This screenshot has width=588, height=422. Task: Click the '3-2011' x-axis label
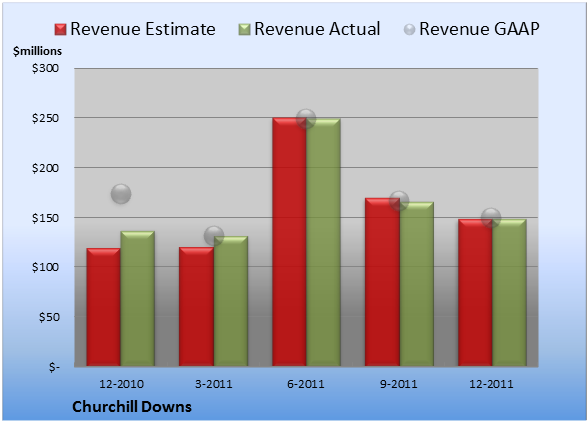(x=214, y=384)
